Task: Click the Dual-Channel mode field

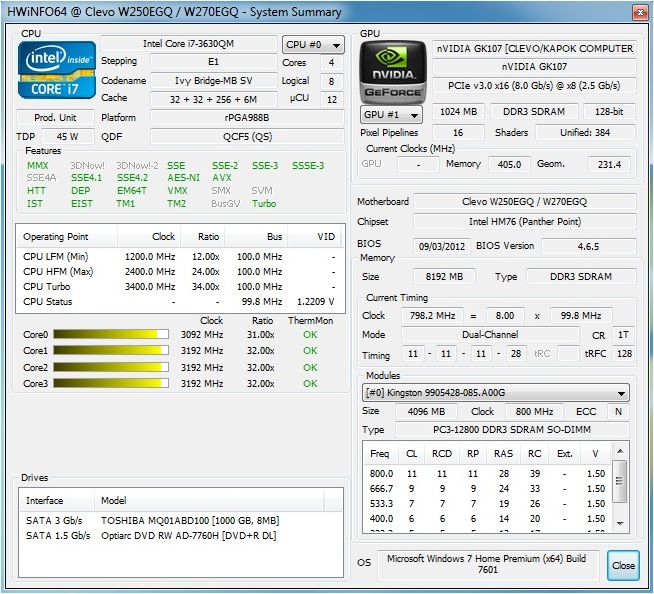Action: (x=490, y=335)
